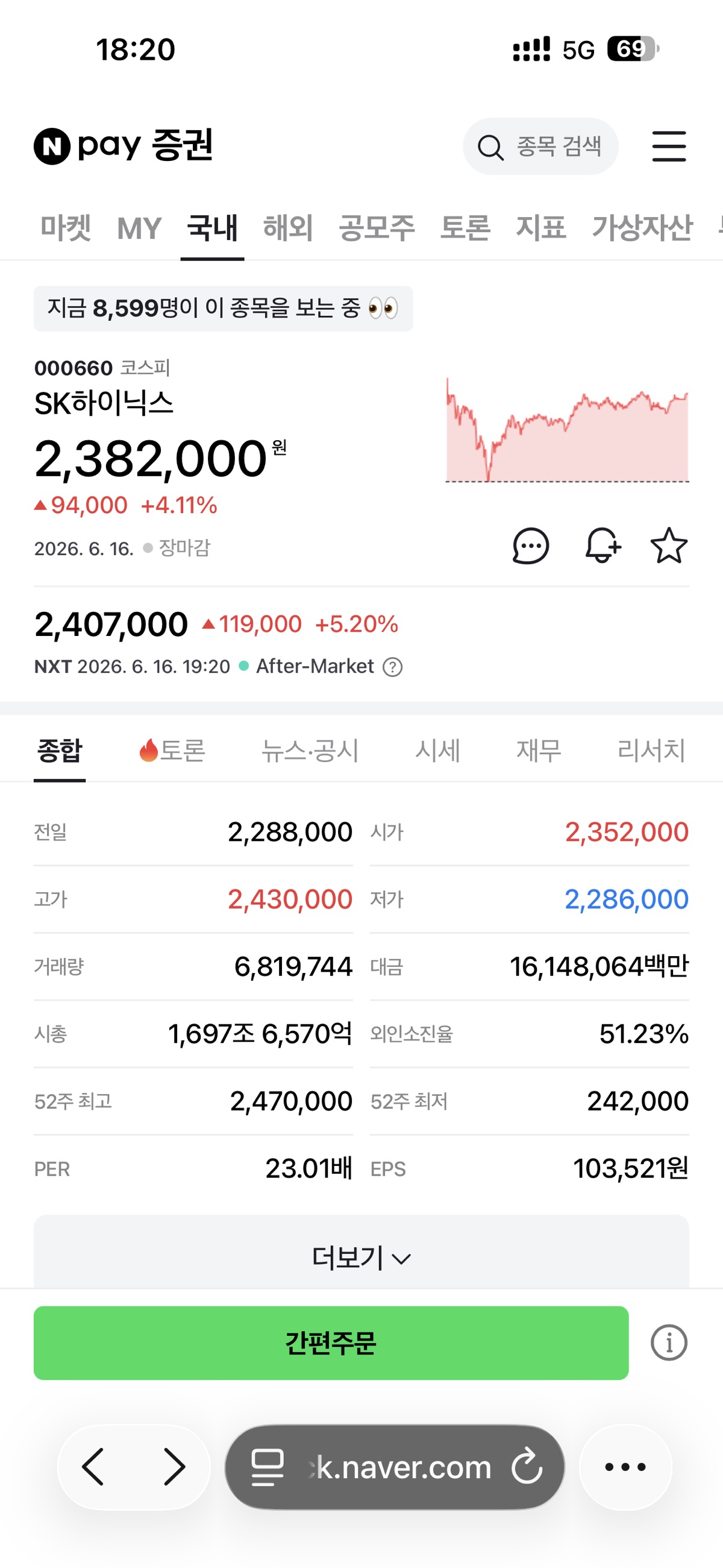Add a price alert with bell icon

(x=602, y=546)
